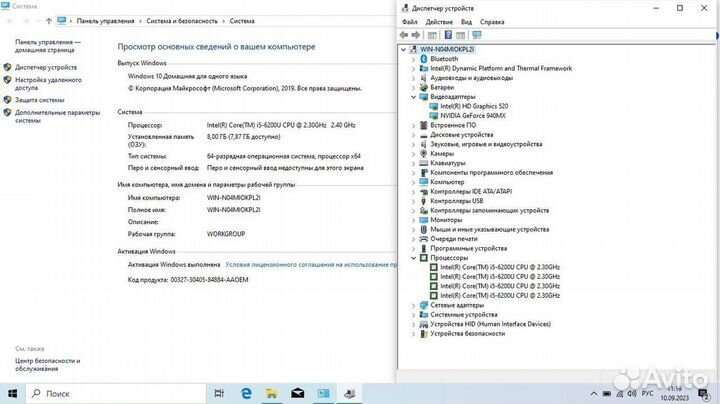720x404 pixels.
Task: Expand the Системные устройства category
Action: 413,315
